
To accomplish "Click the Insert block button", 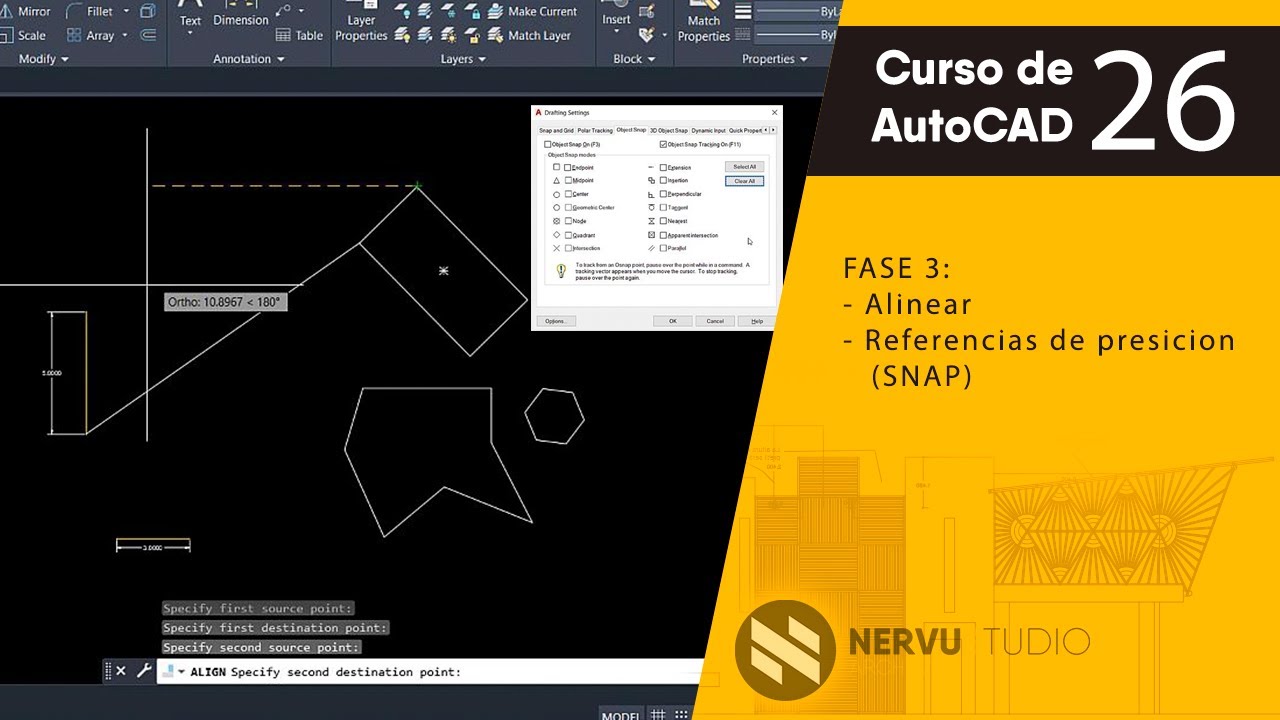I will [616, 14].
